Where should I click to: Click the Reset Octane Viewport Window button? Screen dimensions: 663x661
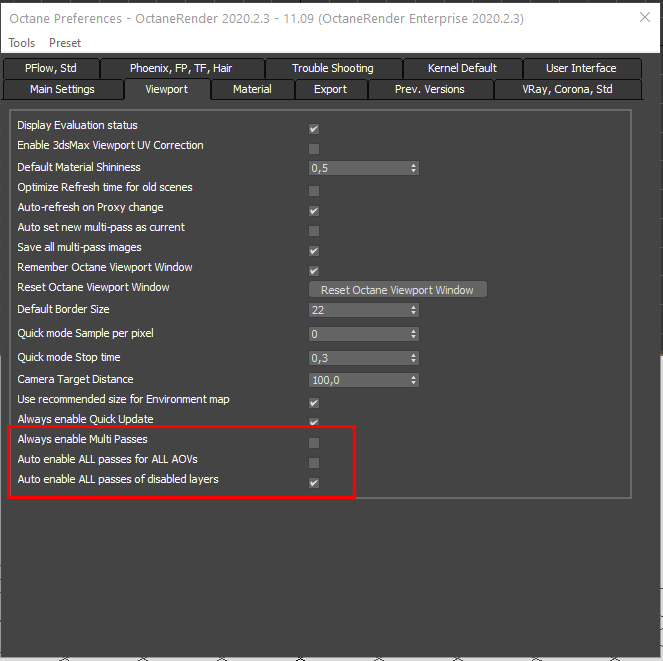(x=397, y=290)
